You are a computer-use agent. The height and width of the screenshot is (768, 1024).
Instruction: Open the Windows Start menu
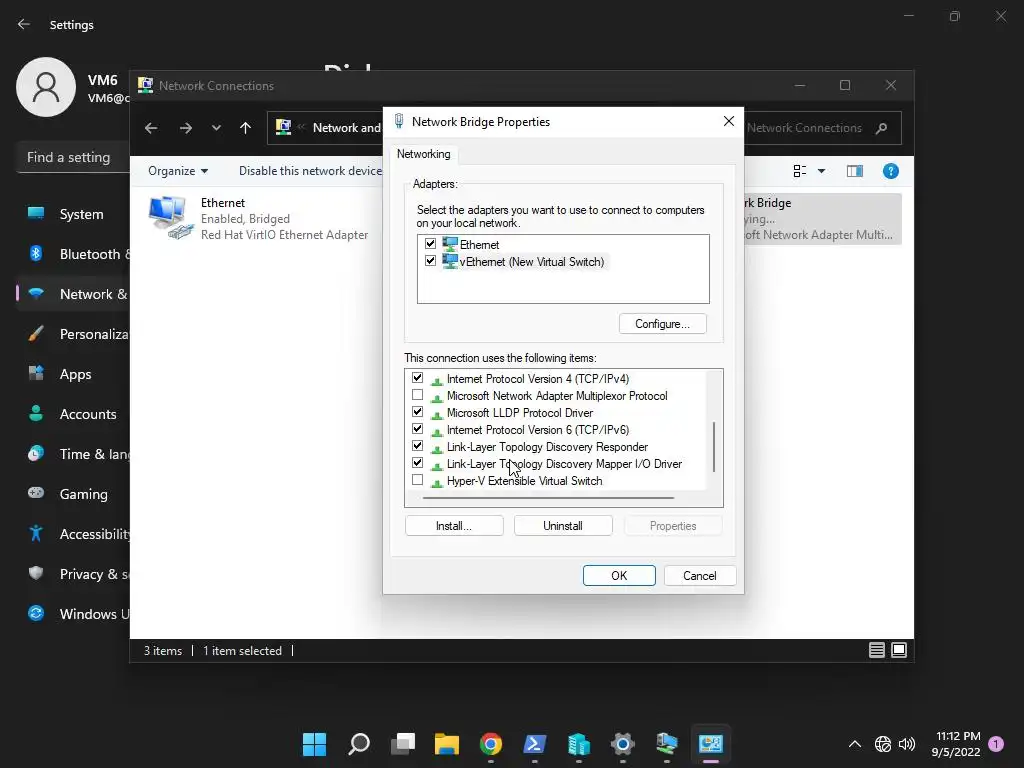pos(315,744)
